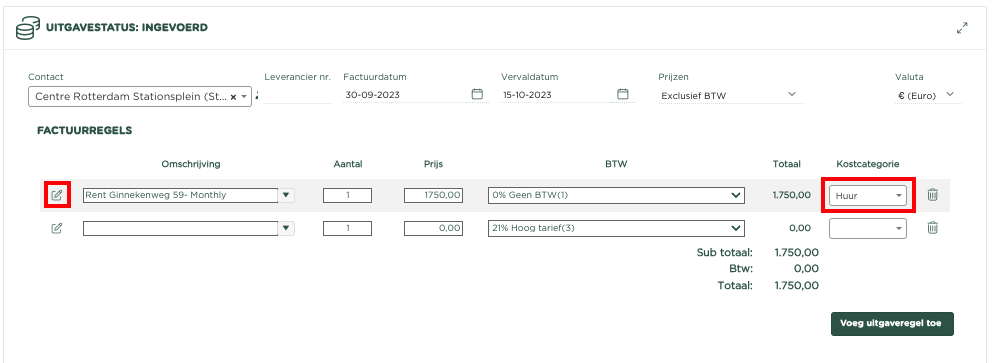The height and width of the screenshot is (363, 994).
Task: Clear the Contact selection with the x
Action: [x=233, y=96]
